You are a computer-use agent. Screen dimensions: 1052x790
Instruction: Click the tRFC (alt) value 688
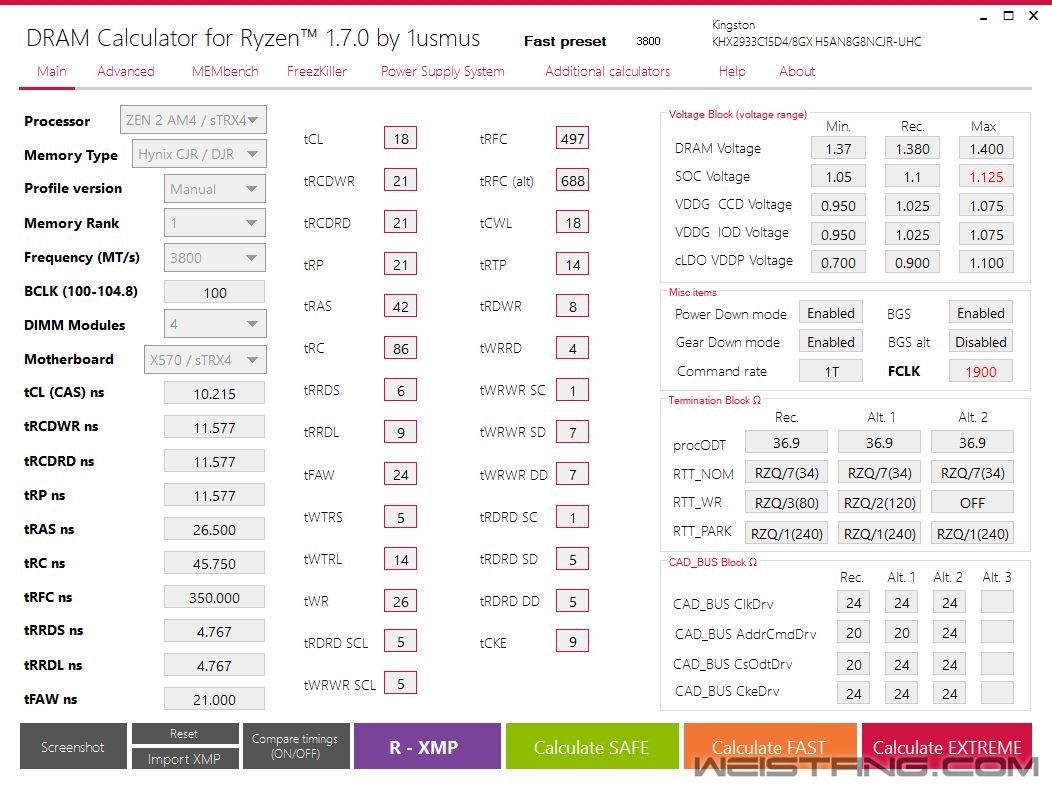click(572, 181)
